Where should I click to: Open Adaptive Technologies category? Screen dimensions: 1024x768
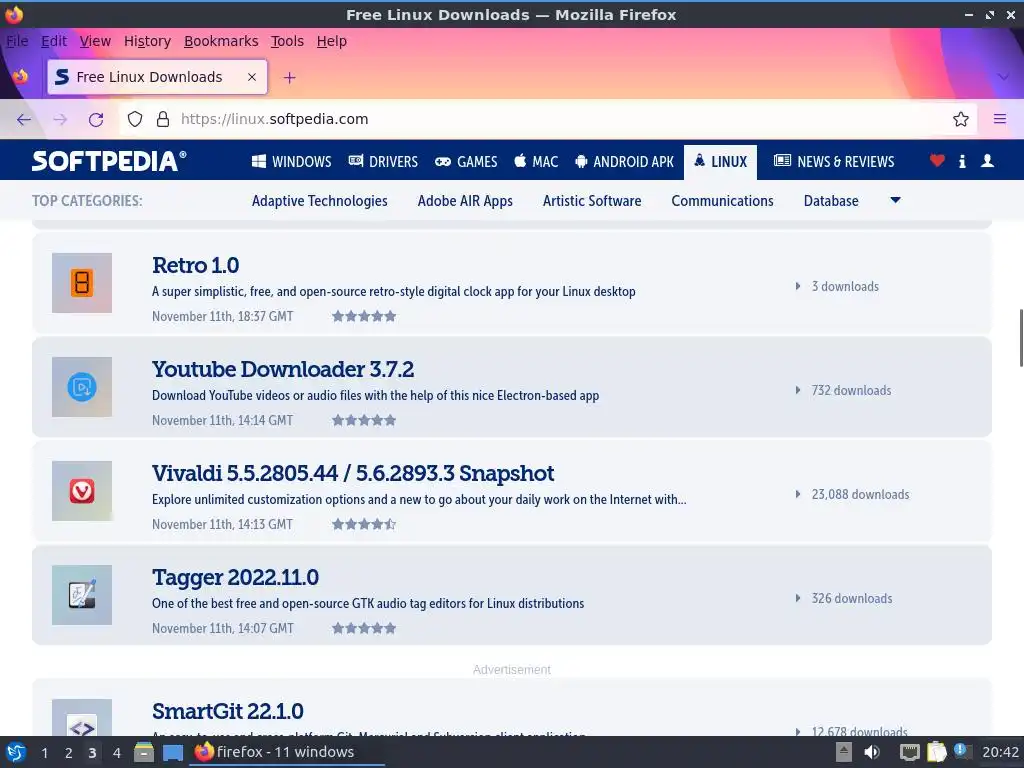click(319, 200)
